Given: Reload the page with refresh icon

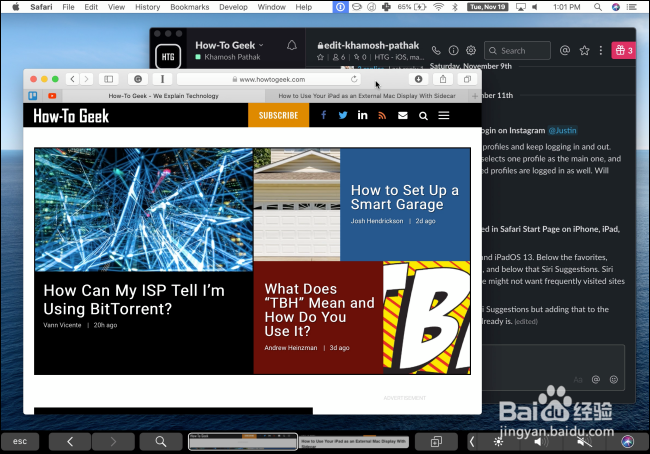Looking at the screenshot, I should [354, 79].
